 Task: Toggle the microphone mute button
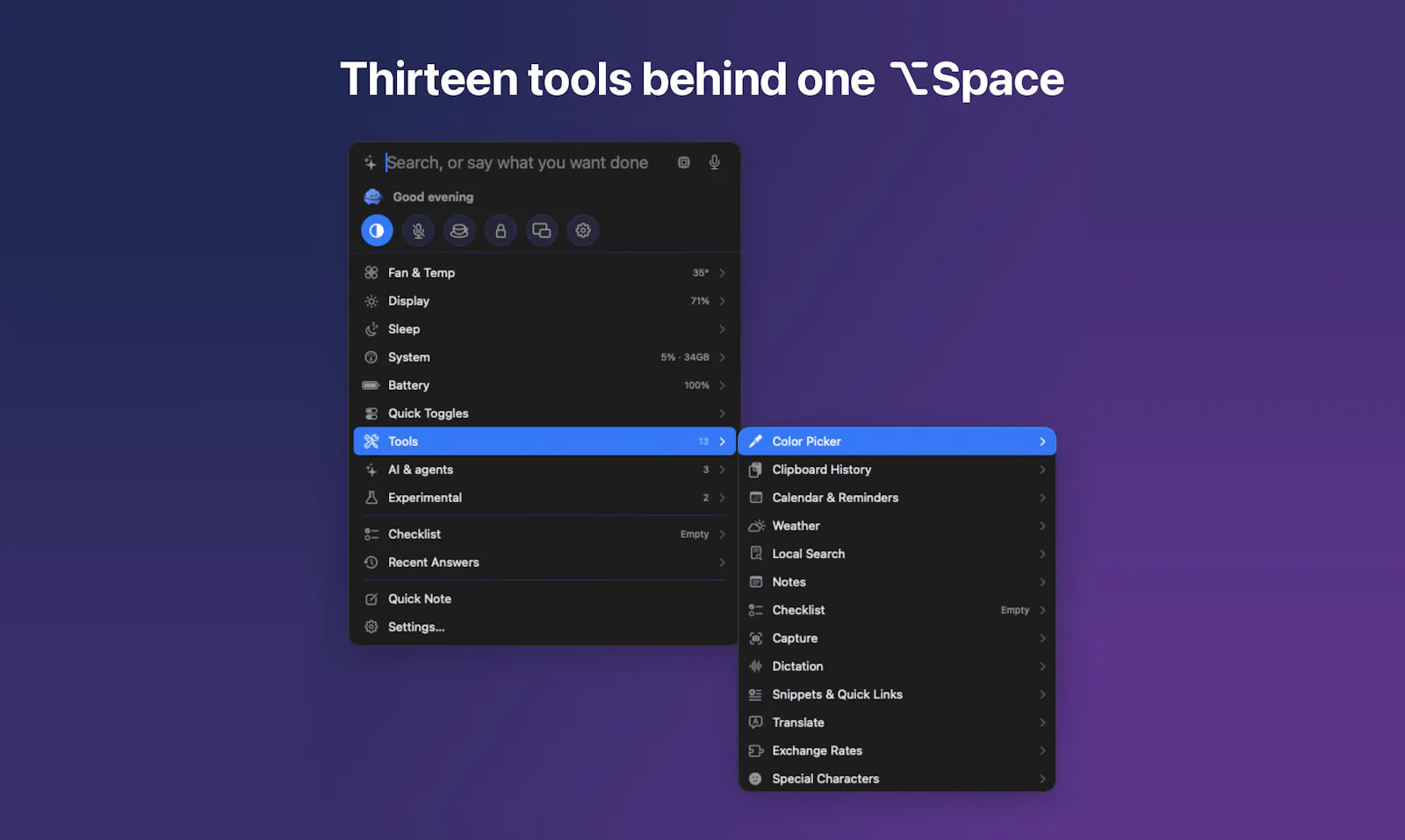pos(418,231)
